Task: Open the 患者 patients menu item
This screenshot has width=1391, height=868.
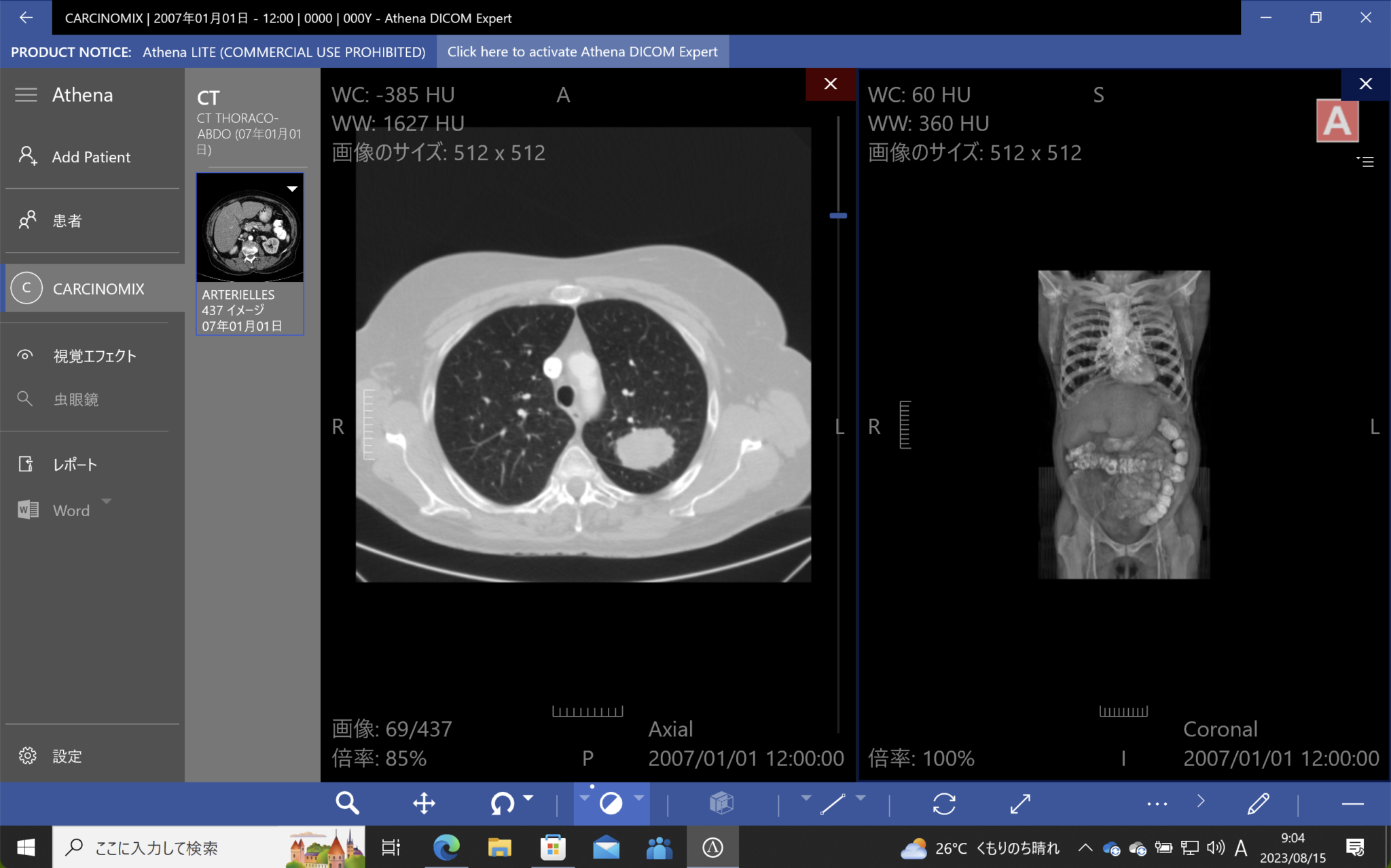Action: pyautogui.click(x=67, y=221)
